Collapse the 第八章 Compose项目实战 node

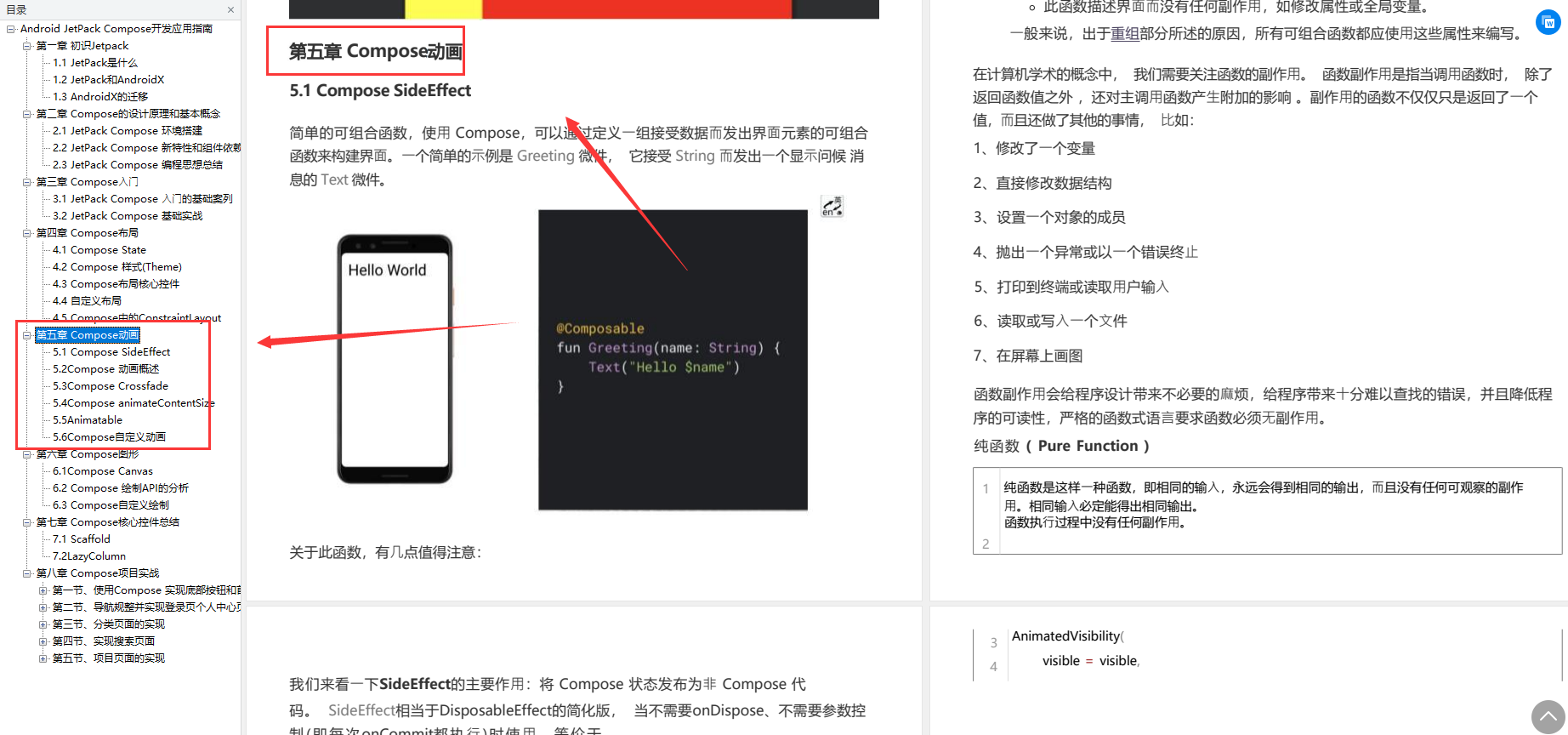(x=26, y=573)
